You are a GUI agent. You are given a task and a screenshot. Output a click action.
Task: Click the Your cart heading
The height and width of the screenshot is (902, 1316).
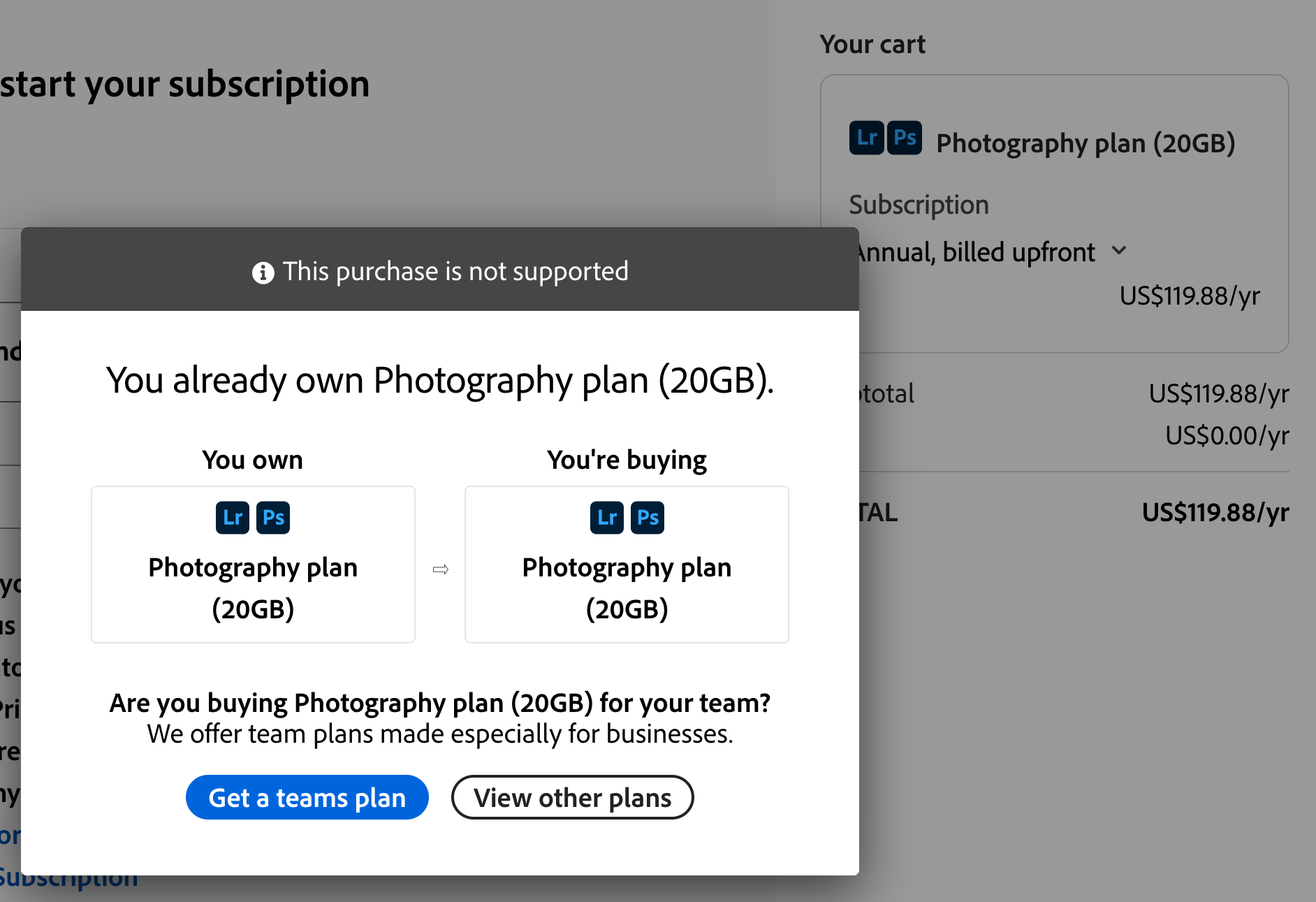[x=872, y=43]
